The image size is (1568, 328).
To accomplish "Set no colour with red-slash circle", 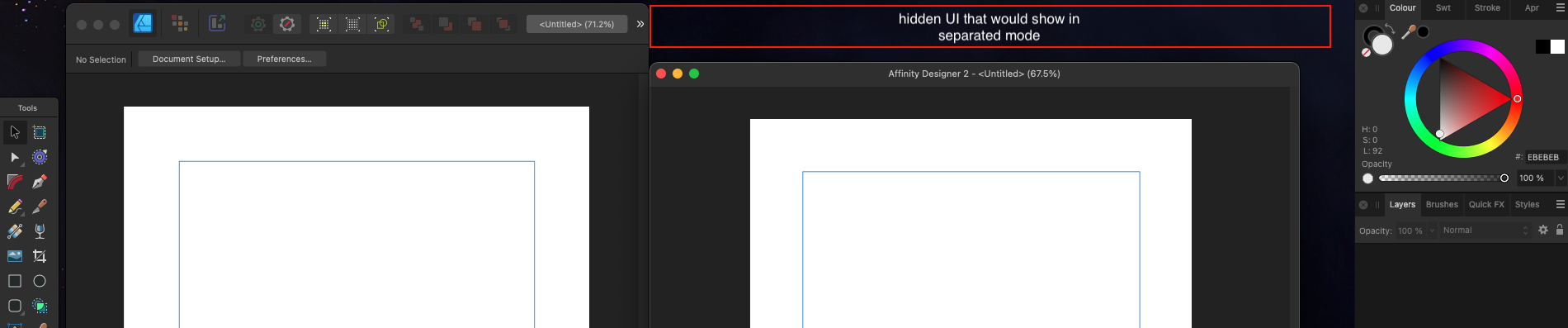I will pos(1366,53).
